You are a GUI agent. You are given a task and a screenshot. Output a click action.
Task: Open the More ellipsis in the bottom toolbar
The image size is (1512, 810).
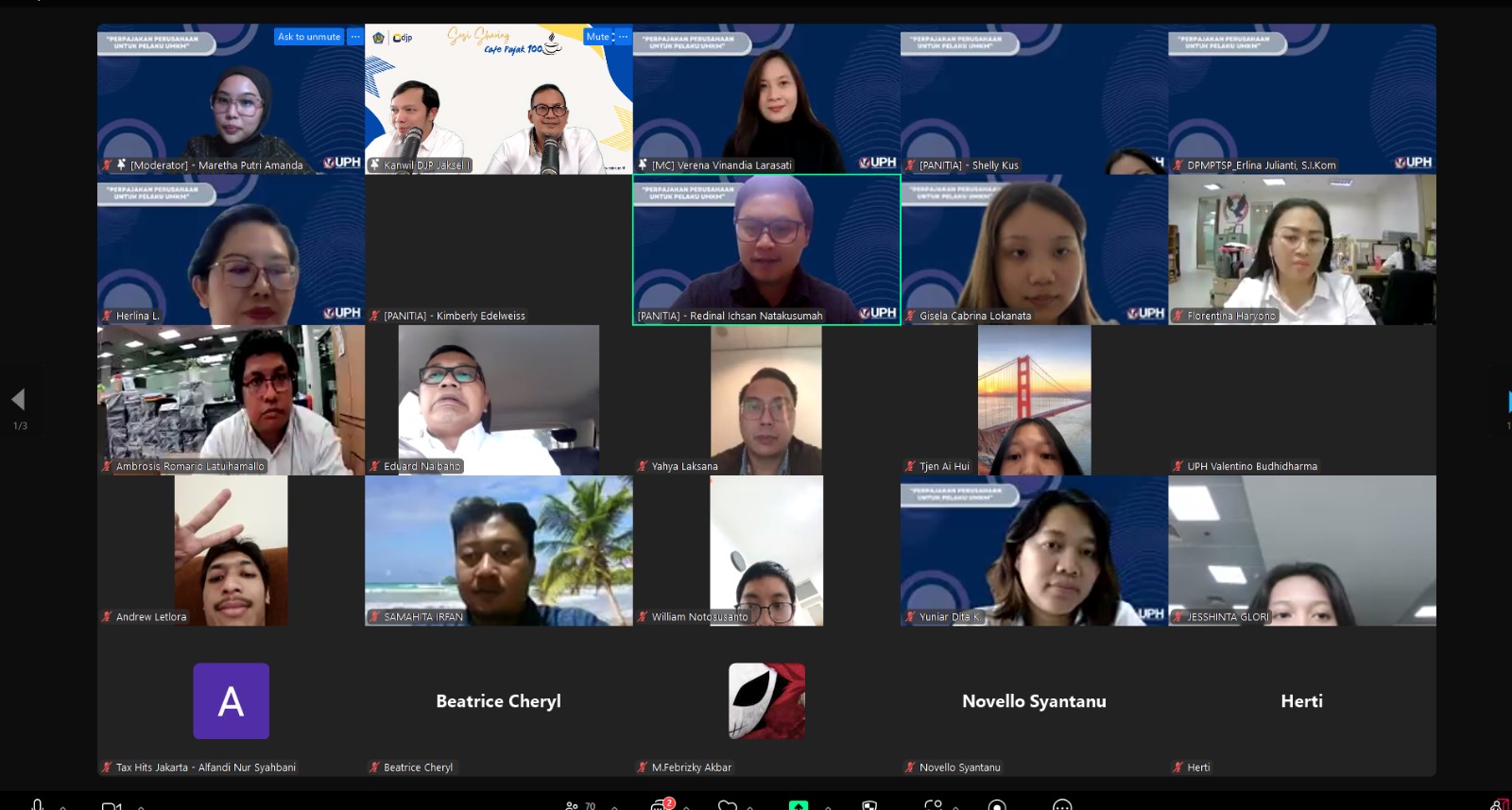(1062, 805)
